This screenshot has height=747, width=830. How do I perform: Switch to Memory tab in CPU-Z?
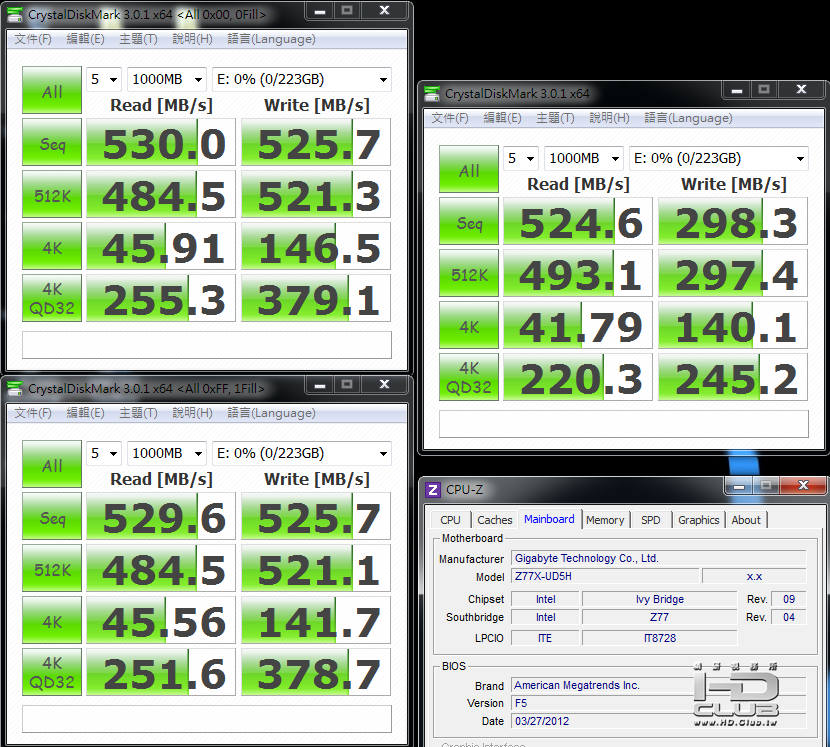pyautogui.click(x=605, y=520)
